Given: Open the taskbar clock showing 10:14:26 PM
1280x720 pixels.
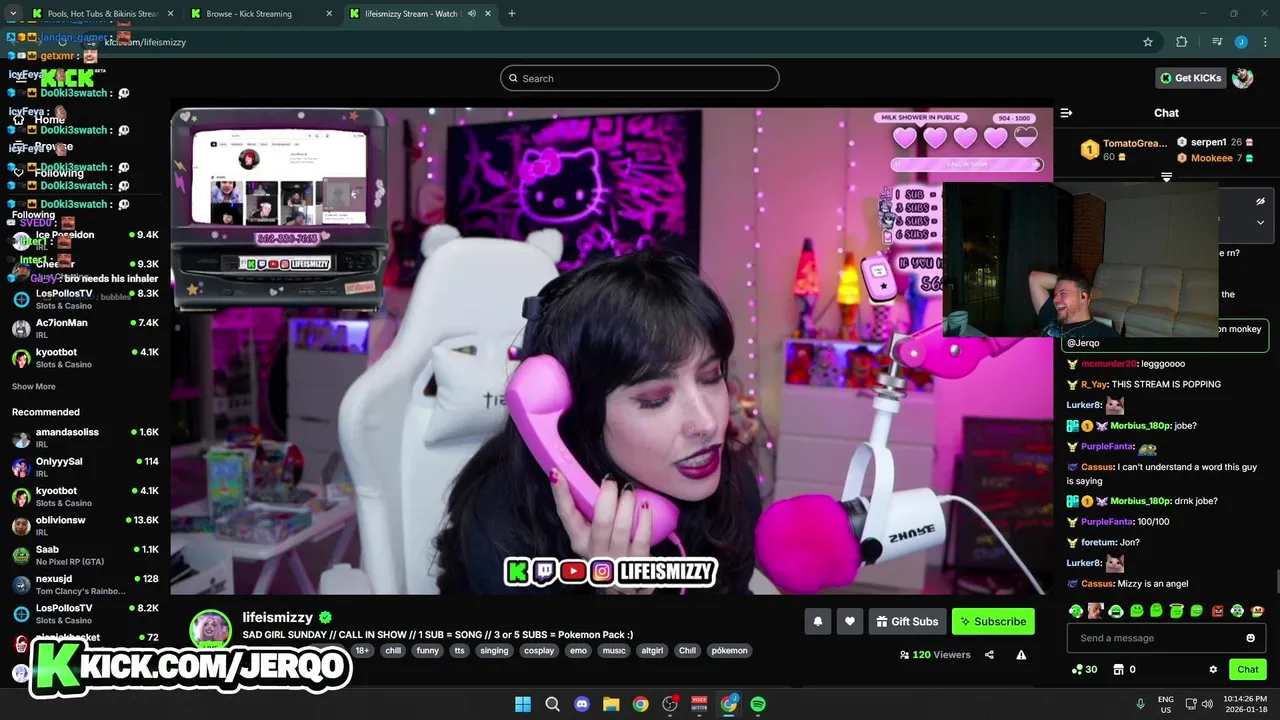Looking at the screenshot, I should (x=1246, y=704).
